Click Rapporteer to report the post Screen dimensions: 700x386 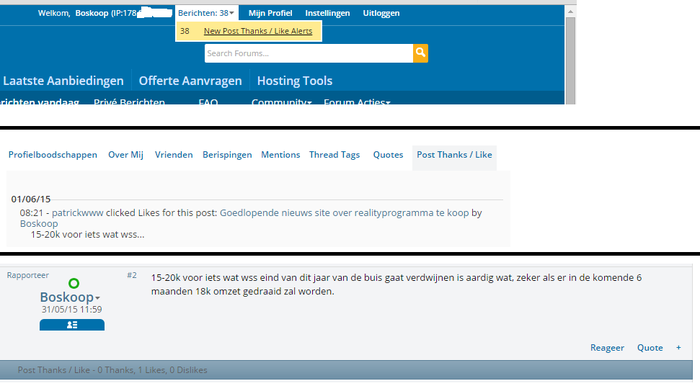coord(28,275)
